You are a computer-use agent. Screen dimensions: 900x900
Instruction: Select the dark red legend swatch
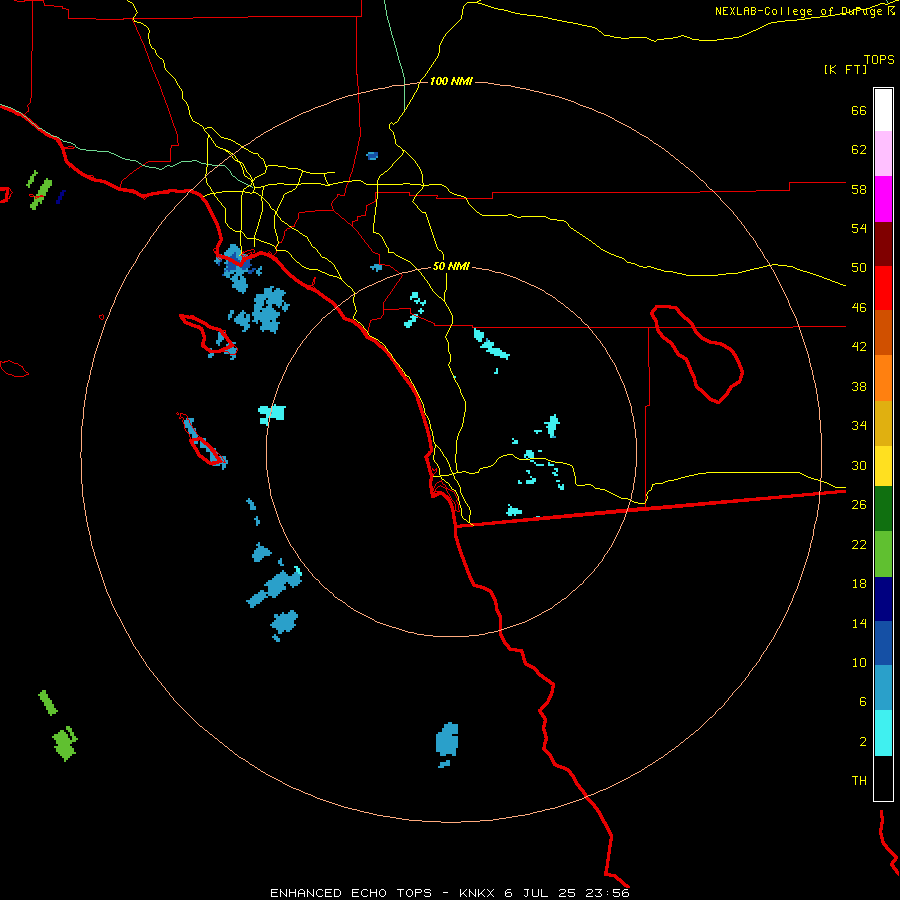(x=883, y=243)
